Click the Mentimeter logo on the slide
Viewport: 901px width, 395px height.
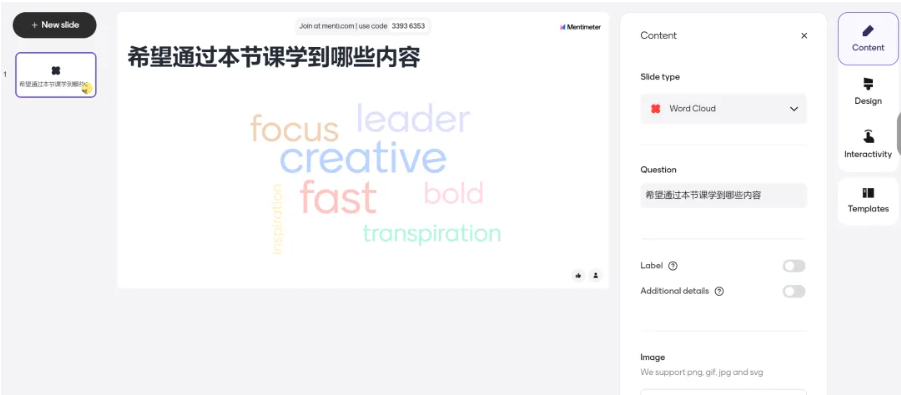[x=580, y=27]
